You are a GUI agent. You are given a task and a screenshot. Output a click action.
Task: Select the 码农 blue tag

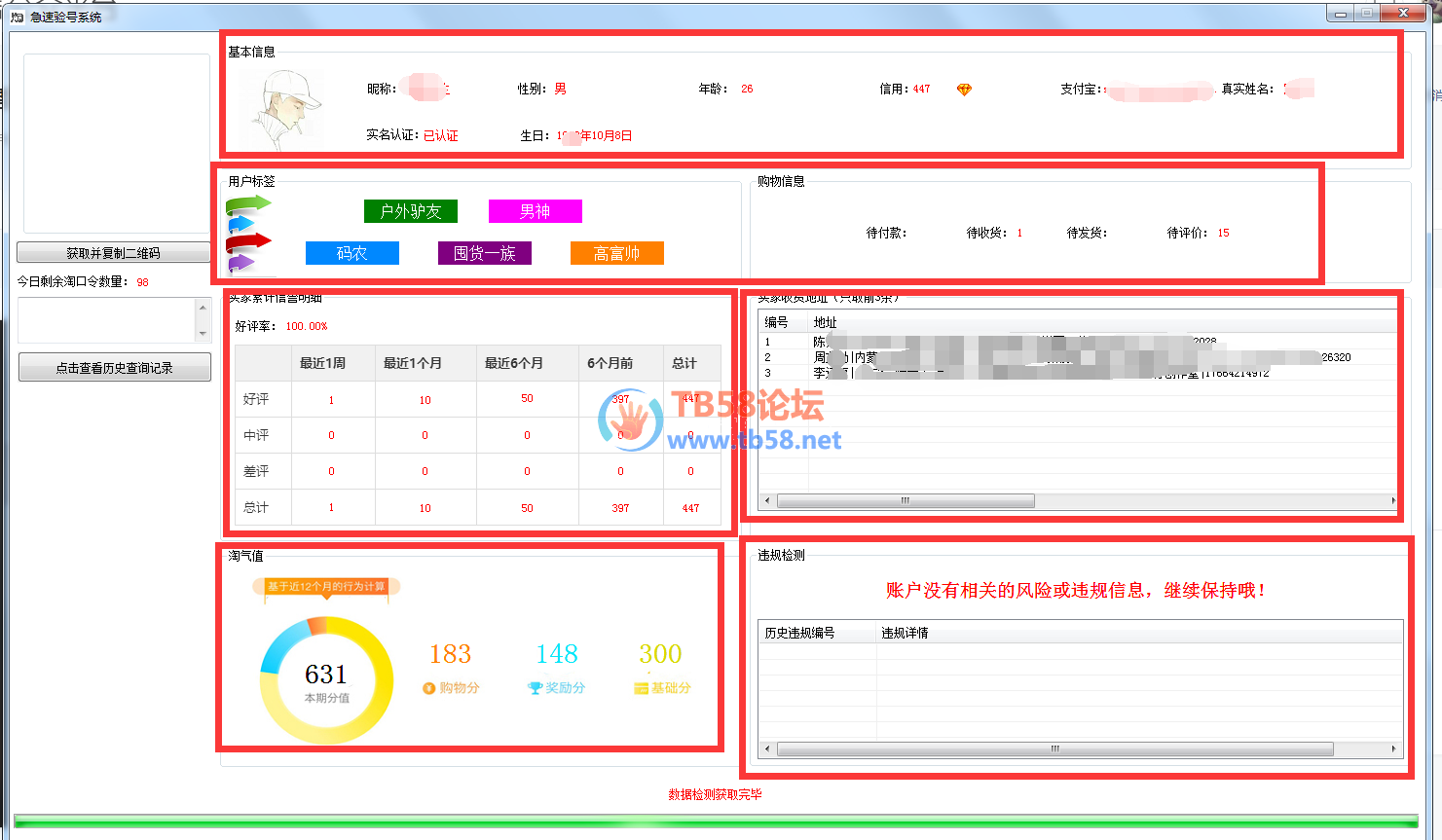[352, 253]
